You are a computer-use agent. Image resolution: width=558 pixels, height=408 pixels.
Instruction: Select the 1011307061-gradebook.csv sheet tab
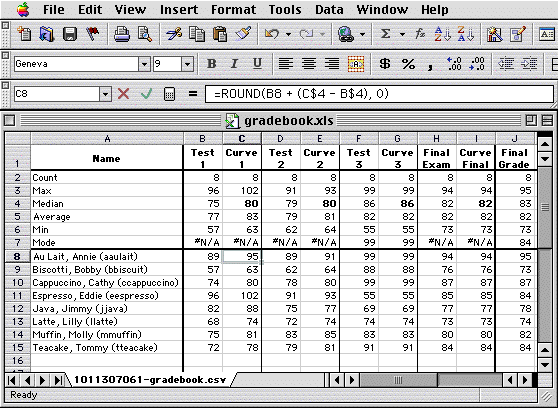pos(150,380)
